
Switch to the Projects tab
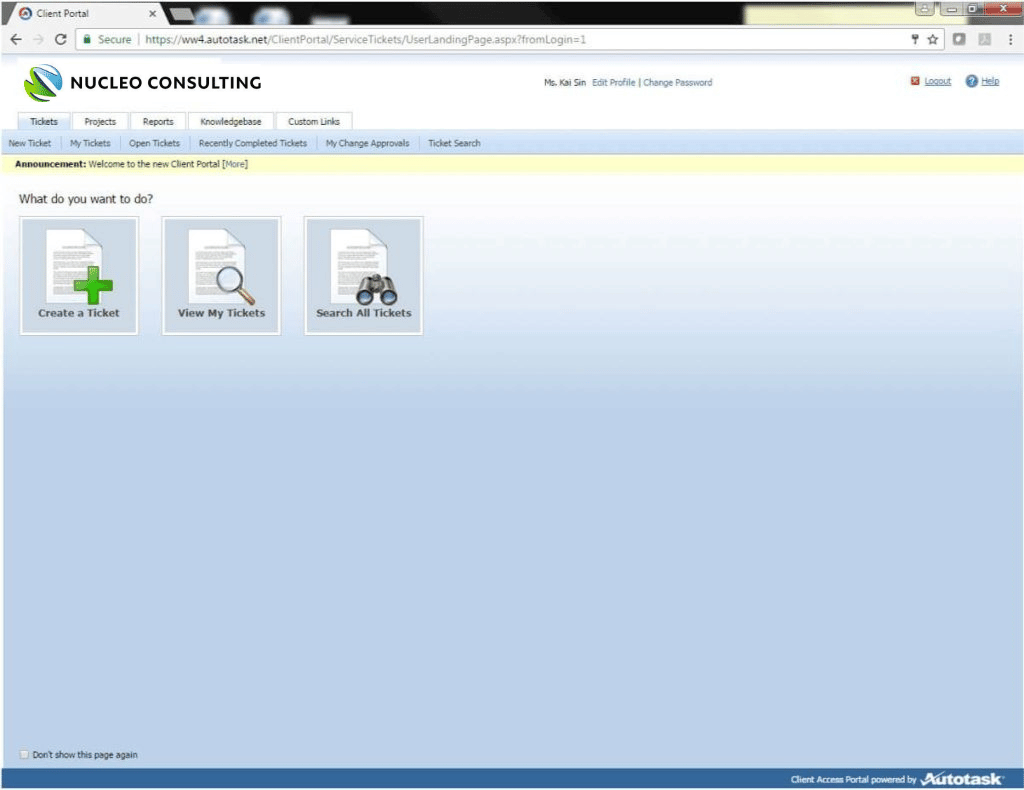[x=100, y=122]
